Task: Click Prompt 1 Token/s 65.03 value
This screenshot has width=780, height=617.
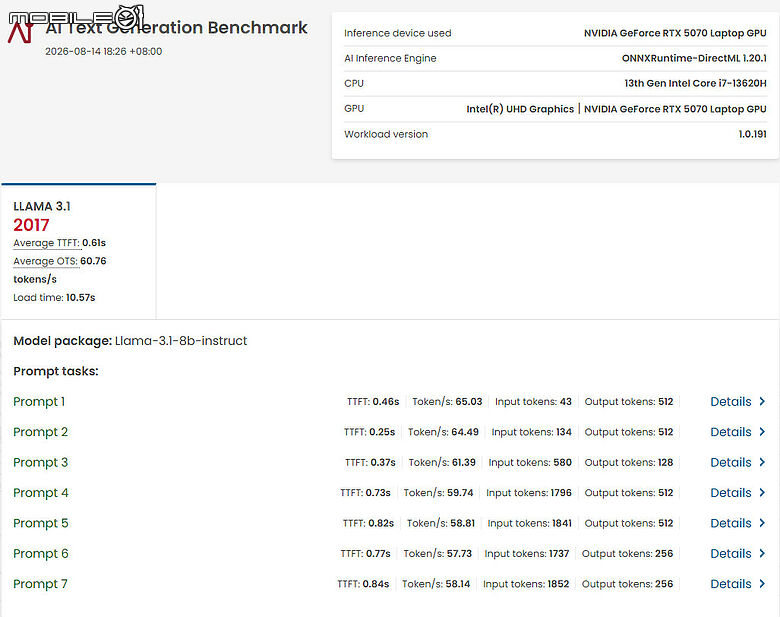Action: (469, 402)
